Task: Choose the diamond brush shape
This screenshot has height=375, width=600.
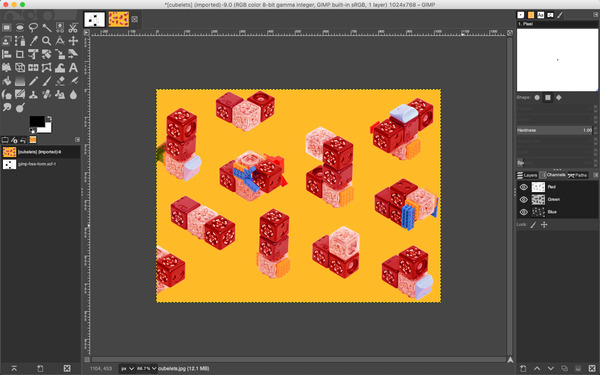Action: tap(559, 98)
